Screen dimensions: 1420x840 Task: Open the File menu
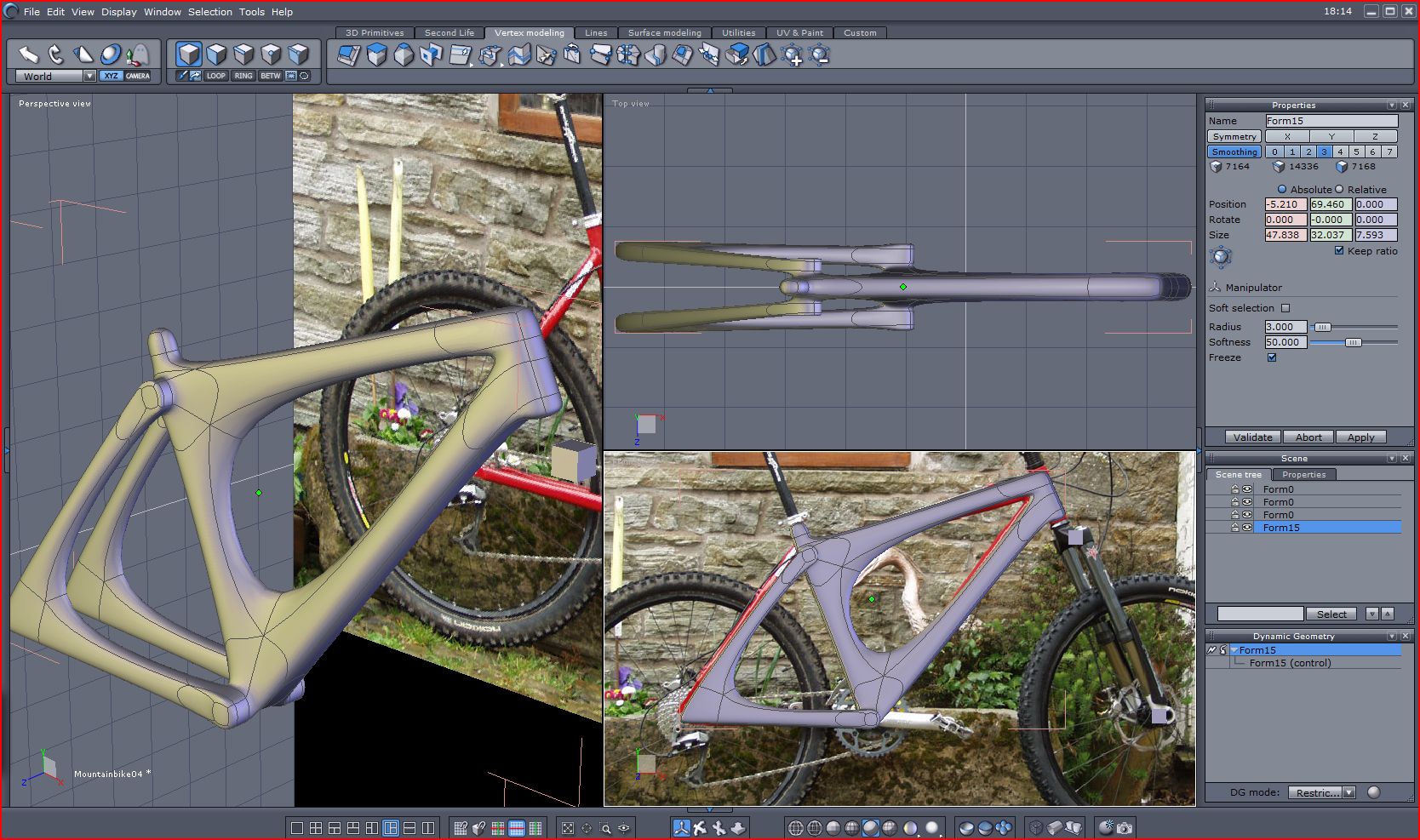coord(31,12)
